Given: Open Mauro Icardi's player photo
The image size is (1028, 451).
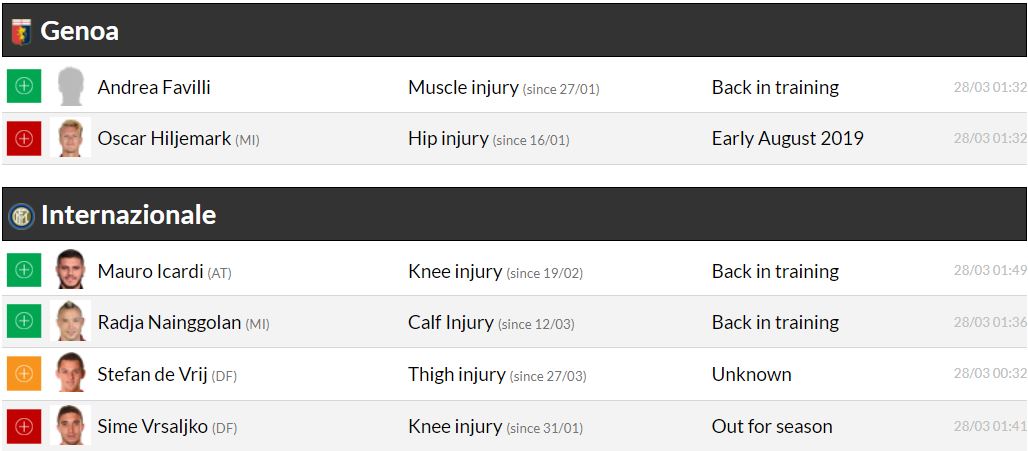Looking at the screenshot, I should [70, 271].
